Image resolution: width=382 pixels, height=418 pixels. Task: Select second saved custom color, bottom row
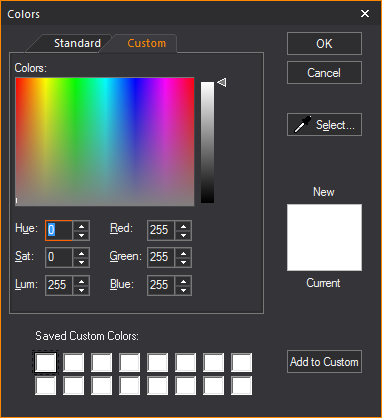[74, 385]
